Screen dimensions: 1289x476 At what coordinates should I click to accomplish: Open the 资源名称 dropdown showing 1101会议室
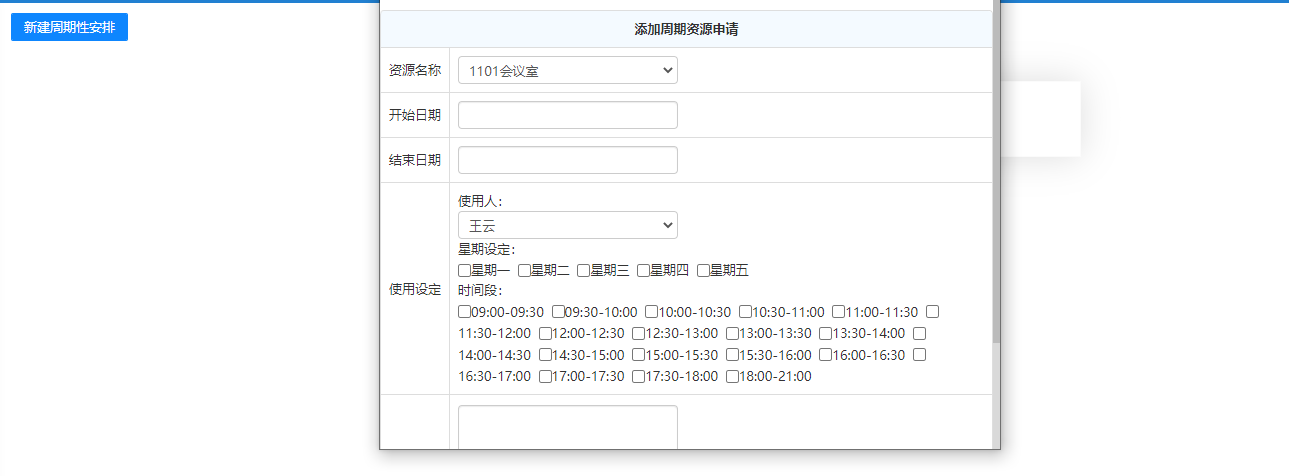point(567,70)
